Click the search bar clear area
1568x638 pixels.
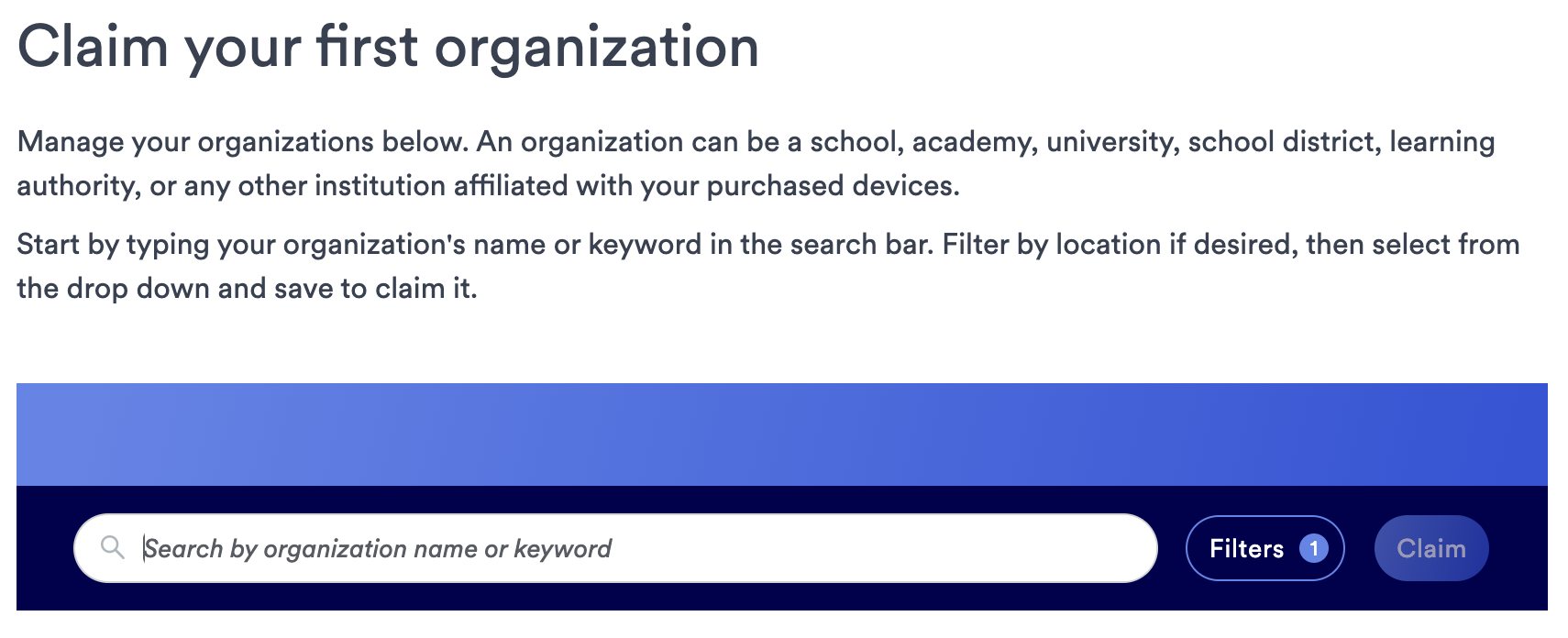pyautogui.click(x=825, y=547)
